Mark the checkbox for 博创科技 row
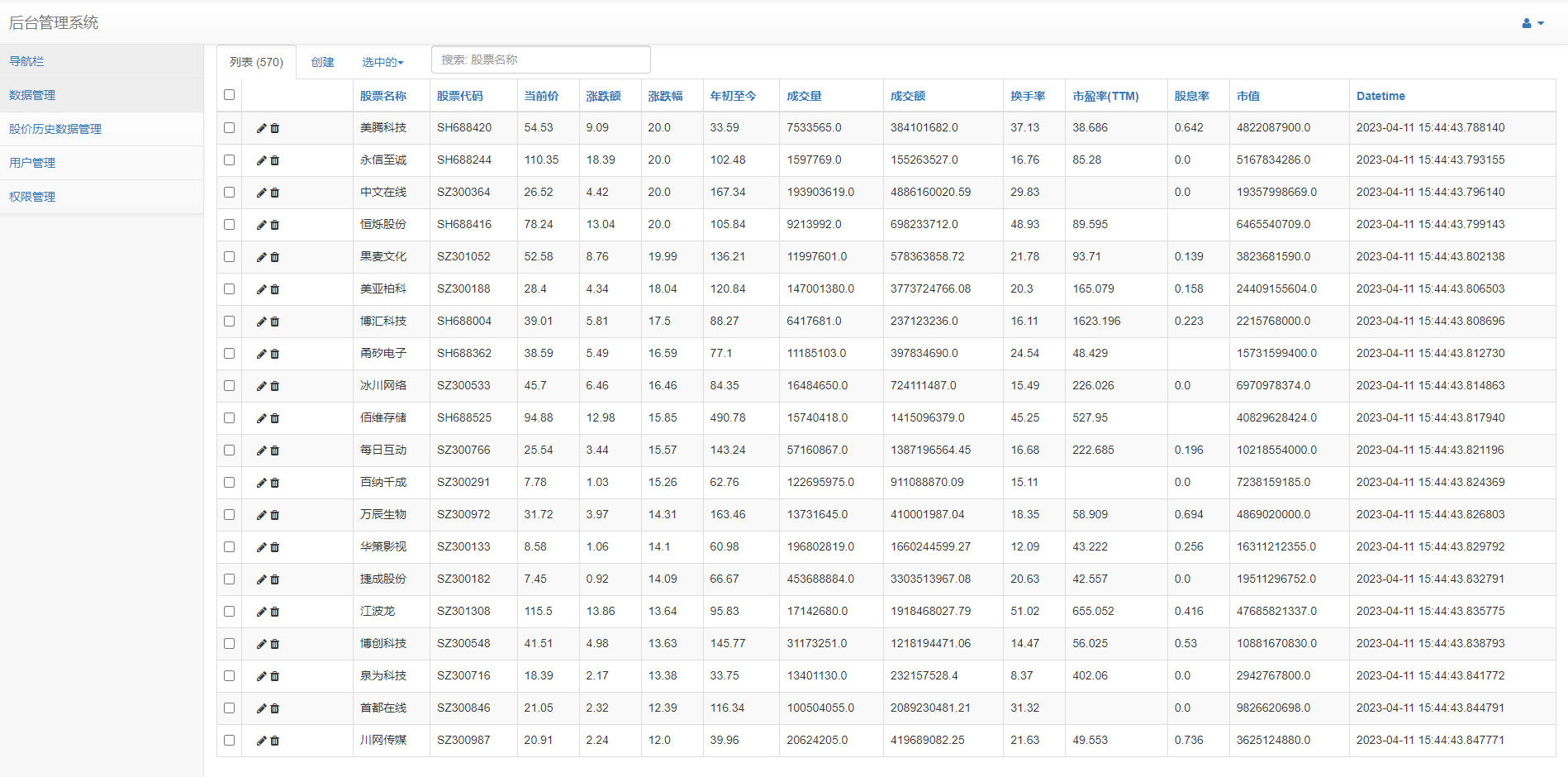This screenshot has width=1568, height=777. click(x=230, y=644)
